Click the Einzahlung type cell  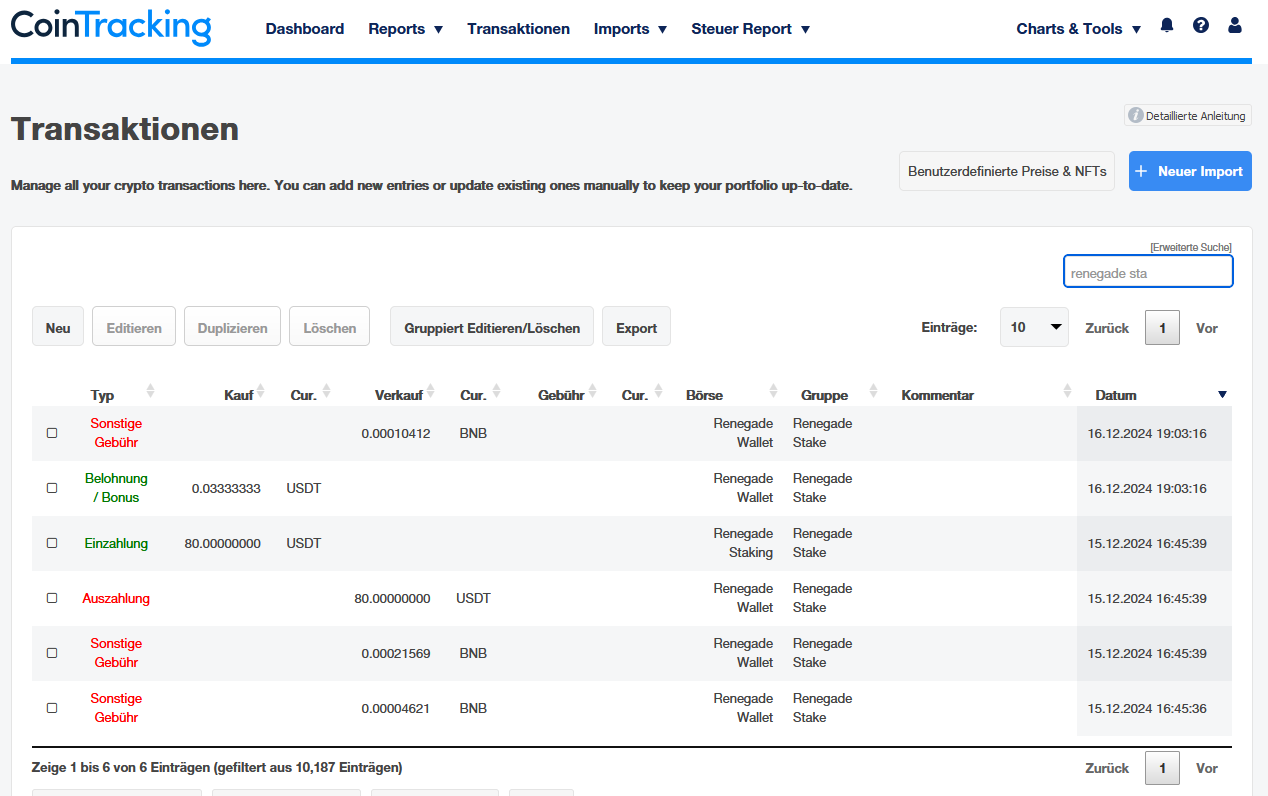point(116,543)
